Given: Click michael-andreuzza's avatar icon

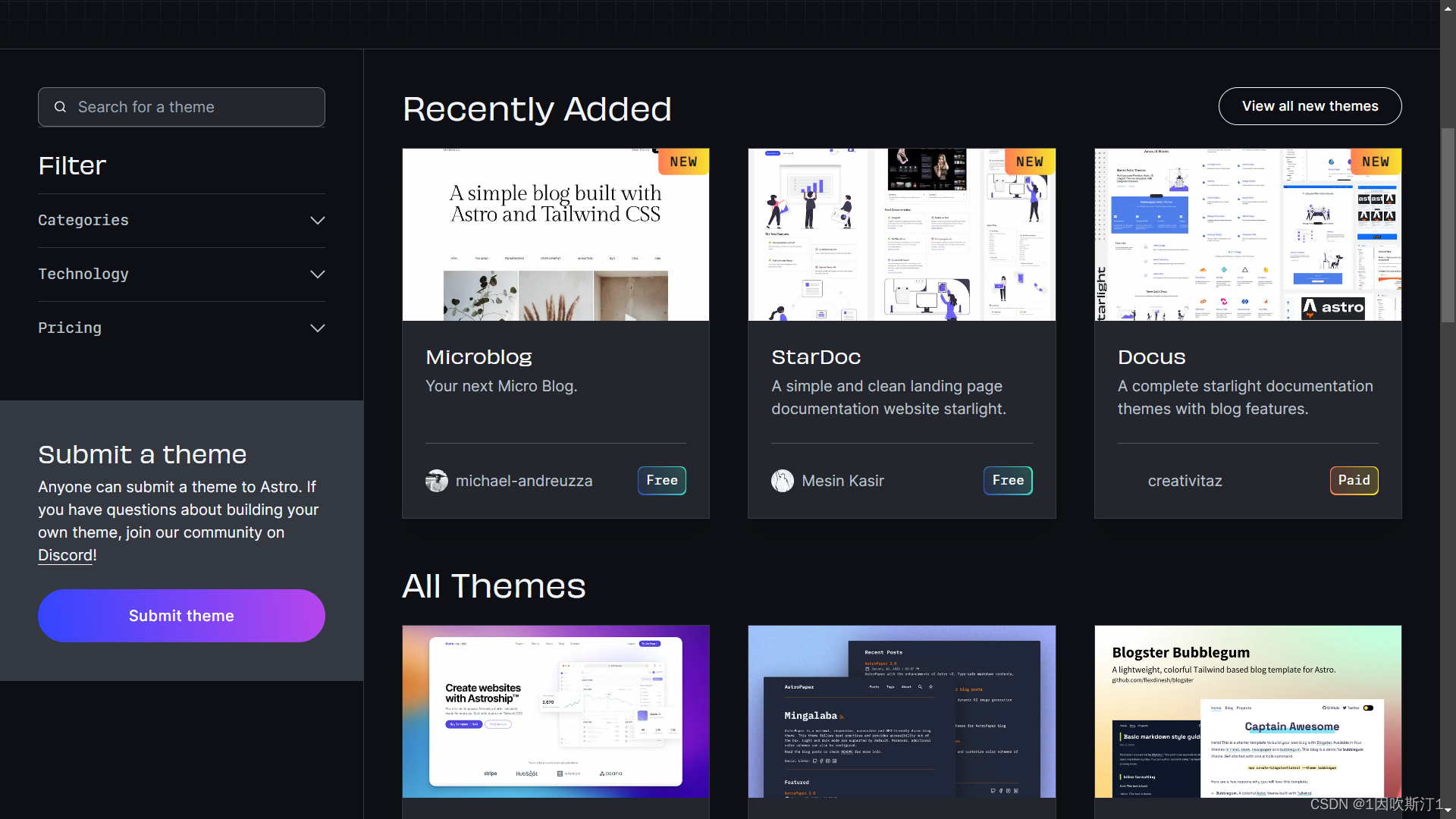Looking at the screenshot, I should [437, 481].
